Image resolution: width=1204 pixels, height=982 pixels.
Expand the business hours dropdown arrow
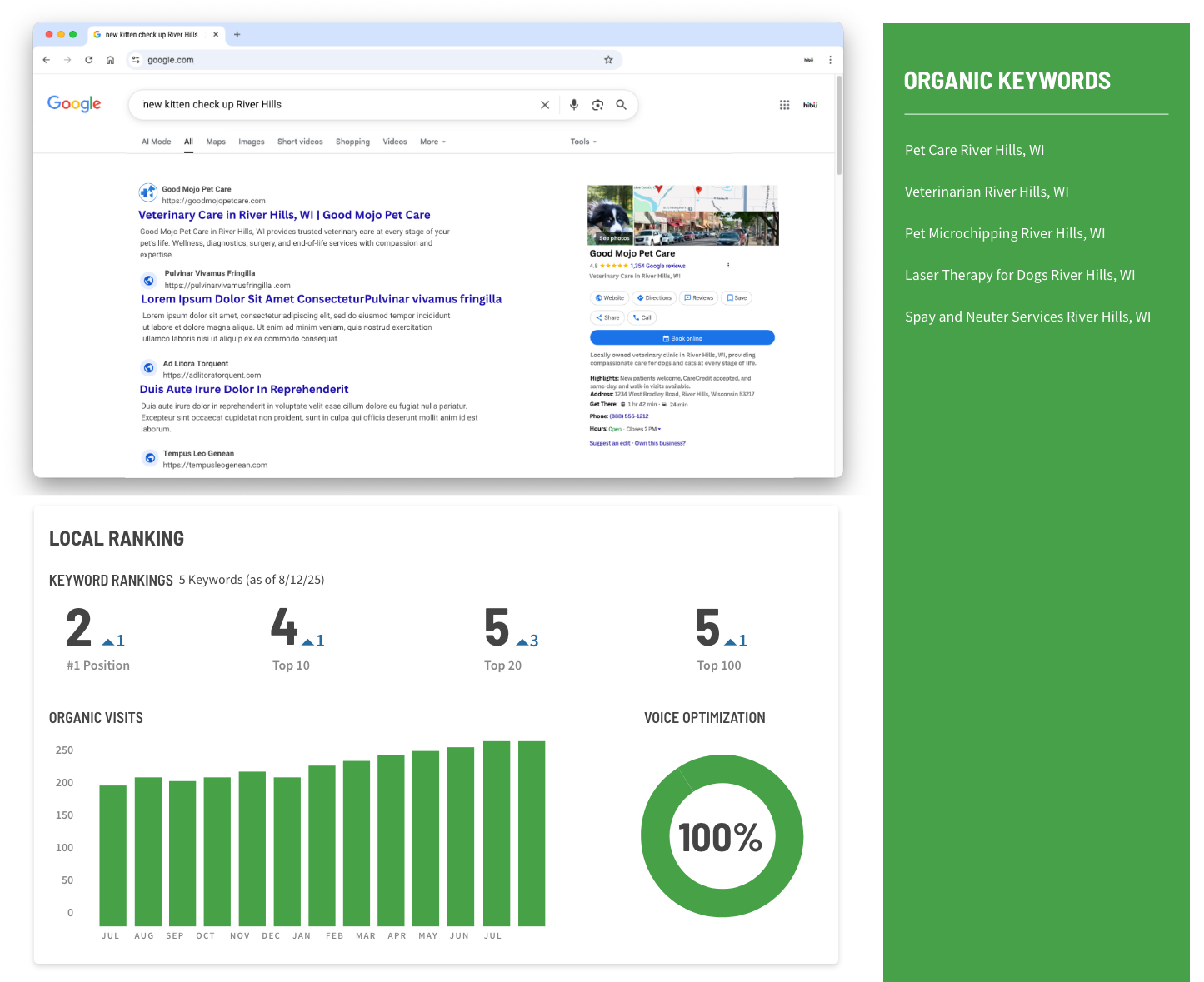click(x=659, y=429)
